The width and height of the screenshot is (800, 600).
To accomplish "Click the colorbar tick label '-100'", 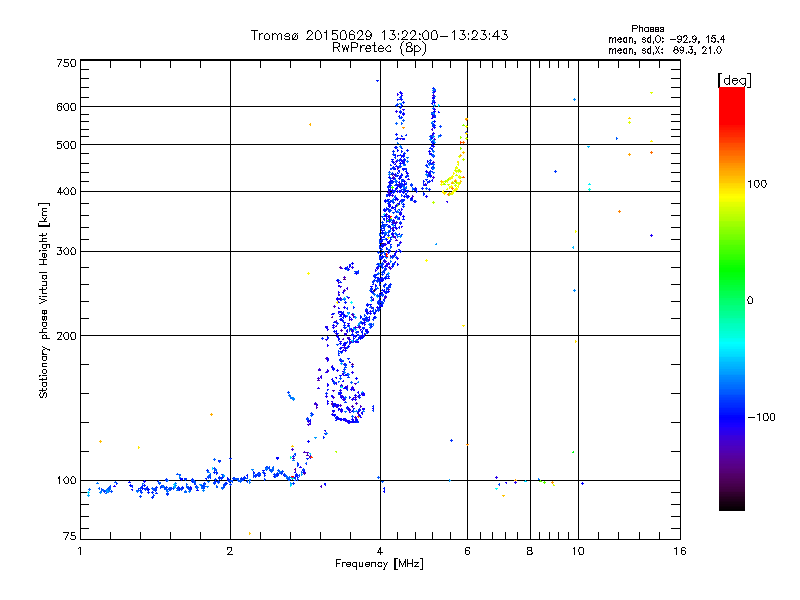I will click(761, 417).
